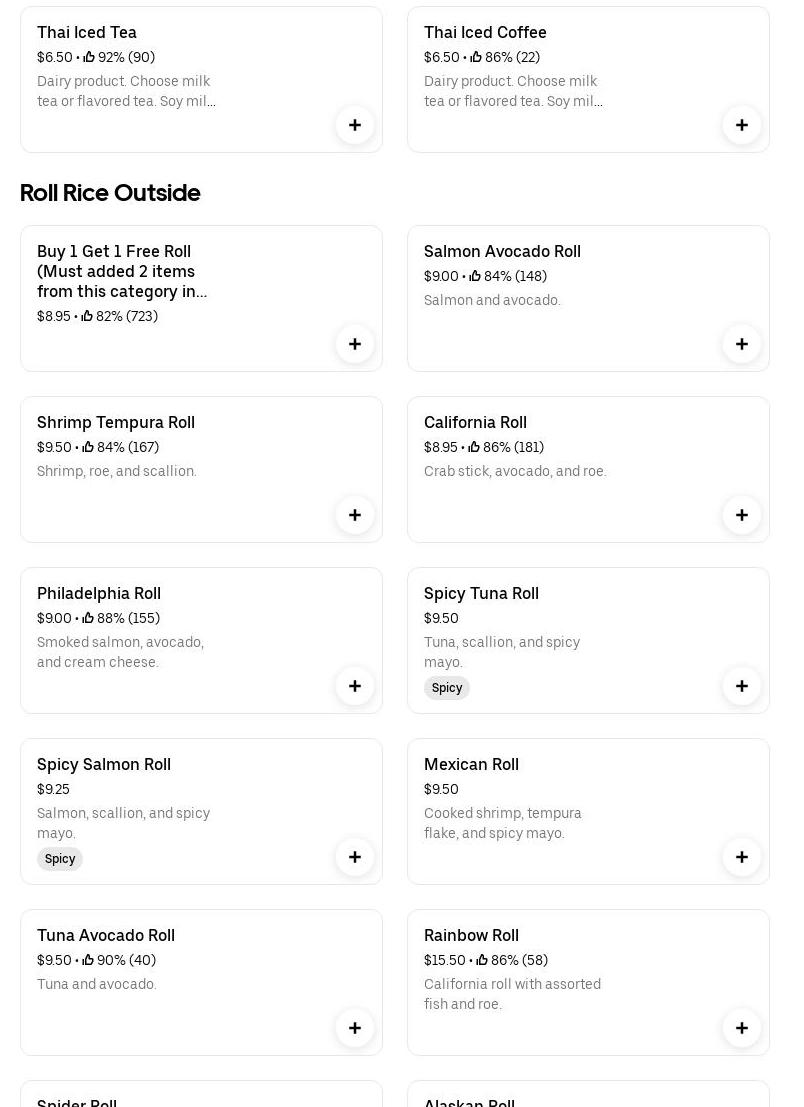
Task: Add Rainbow Roll to order
Action: click(742, 1028)
